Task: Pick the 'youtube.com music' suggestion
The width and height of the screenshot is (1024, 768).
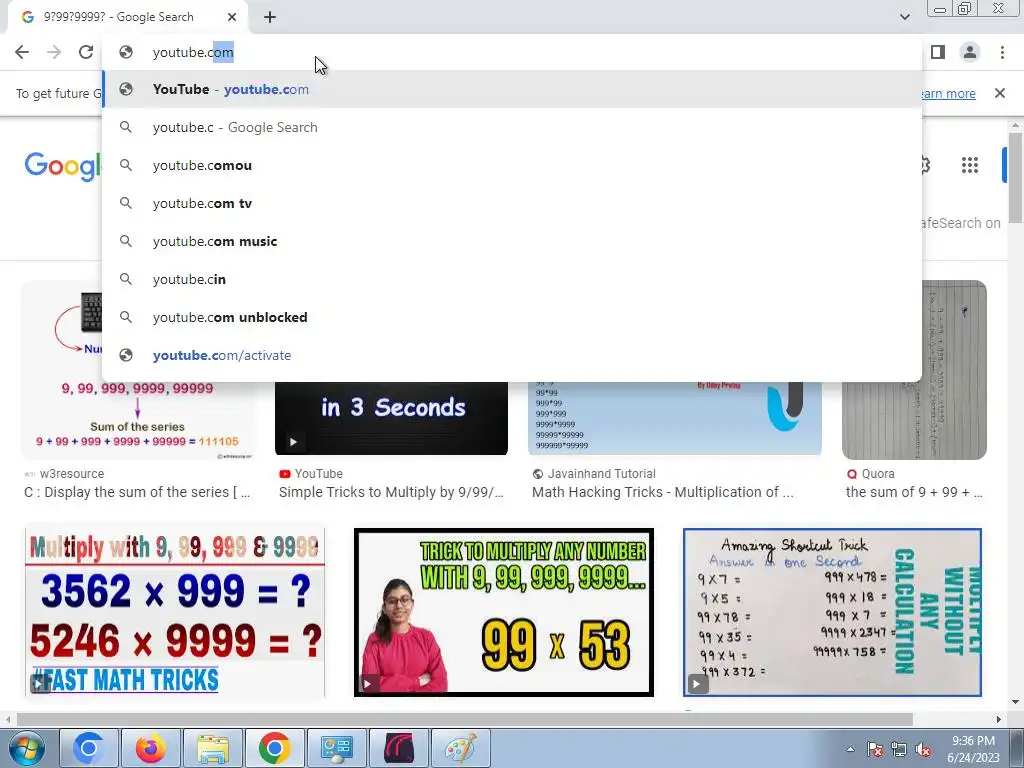Action: (x=513, y=241)
